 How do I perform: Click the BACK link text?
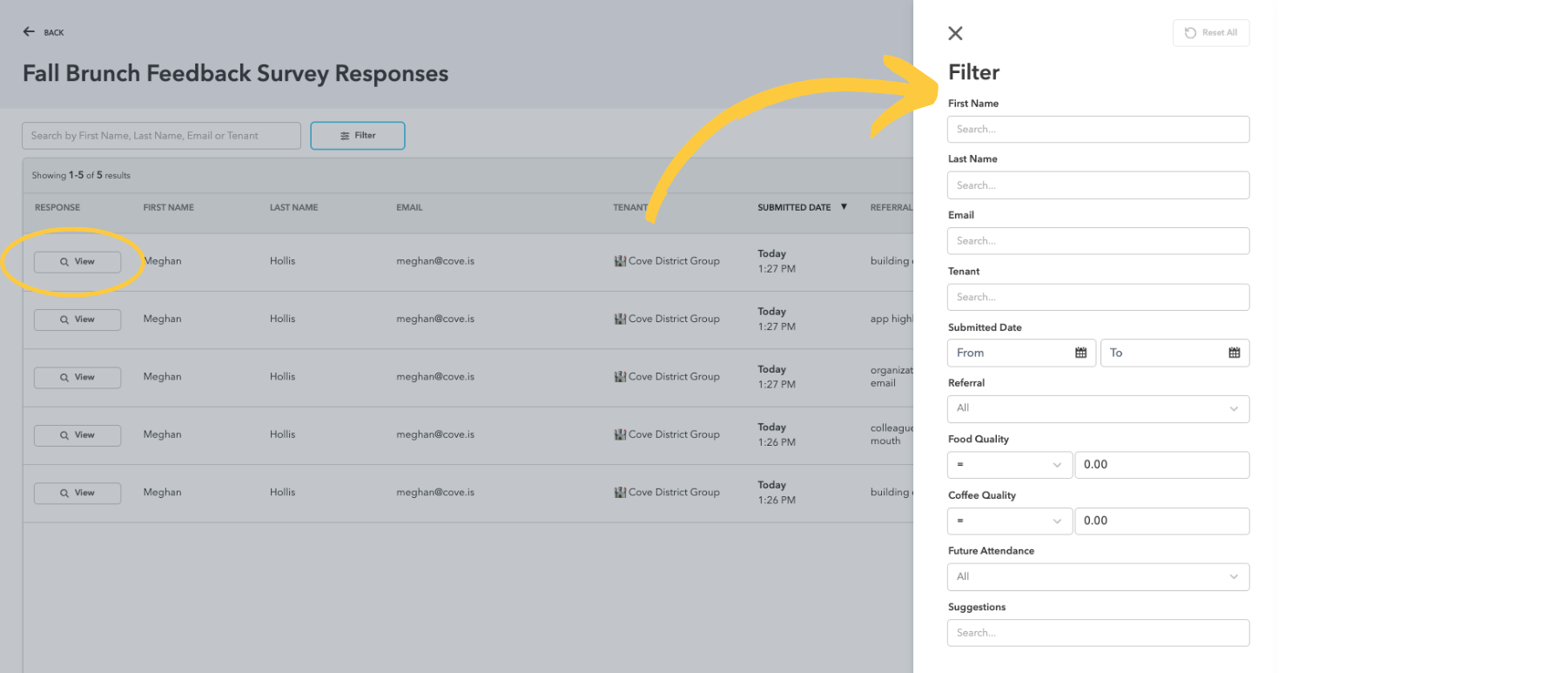(54, 33)
